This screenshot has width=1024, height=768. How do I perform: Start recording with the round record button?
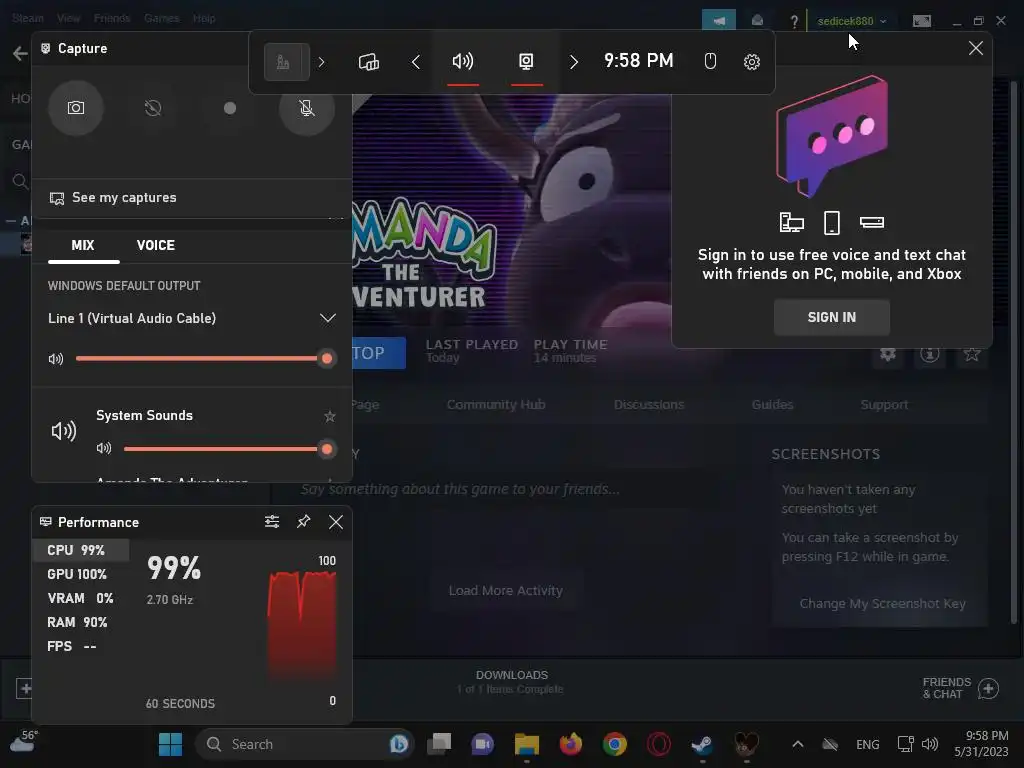[x=230, y=108]
